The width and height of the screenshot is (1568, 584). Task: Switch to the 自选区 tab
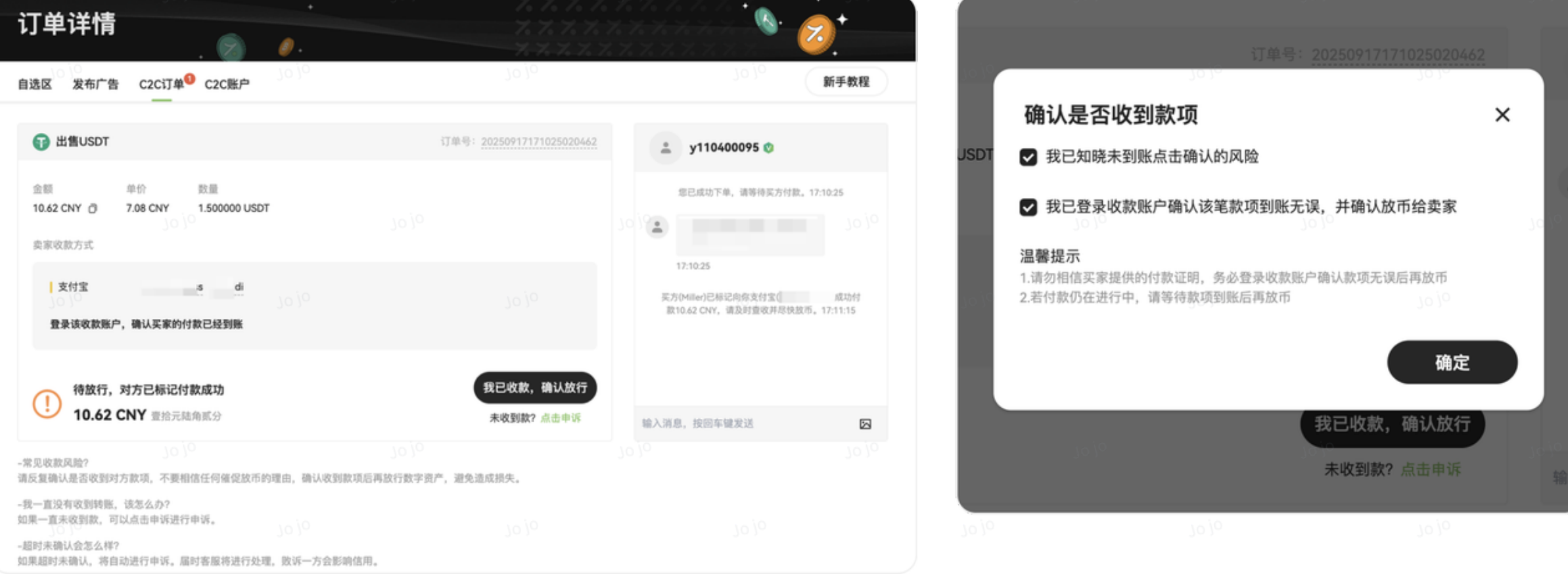pyautogui.click(x=34, y=84)
